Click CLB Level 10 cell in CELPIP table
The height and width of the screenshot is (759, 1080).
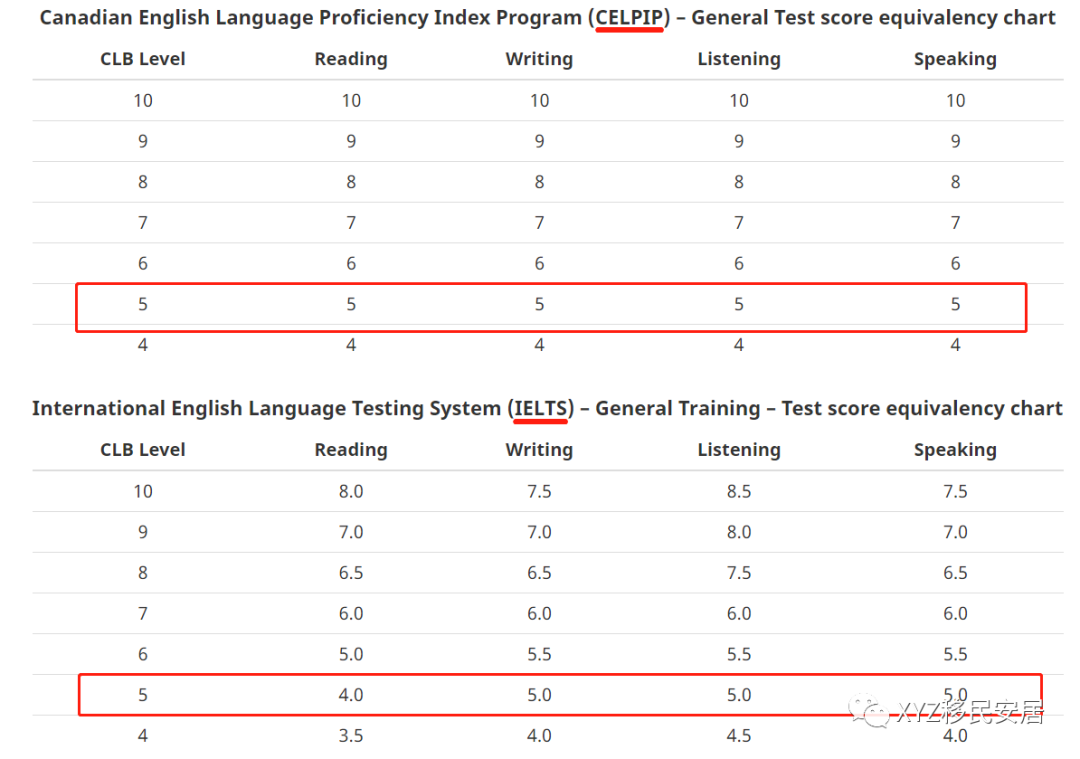pos(143,101)
